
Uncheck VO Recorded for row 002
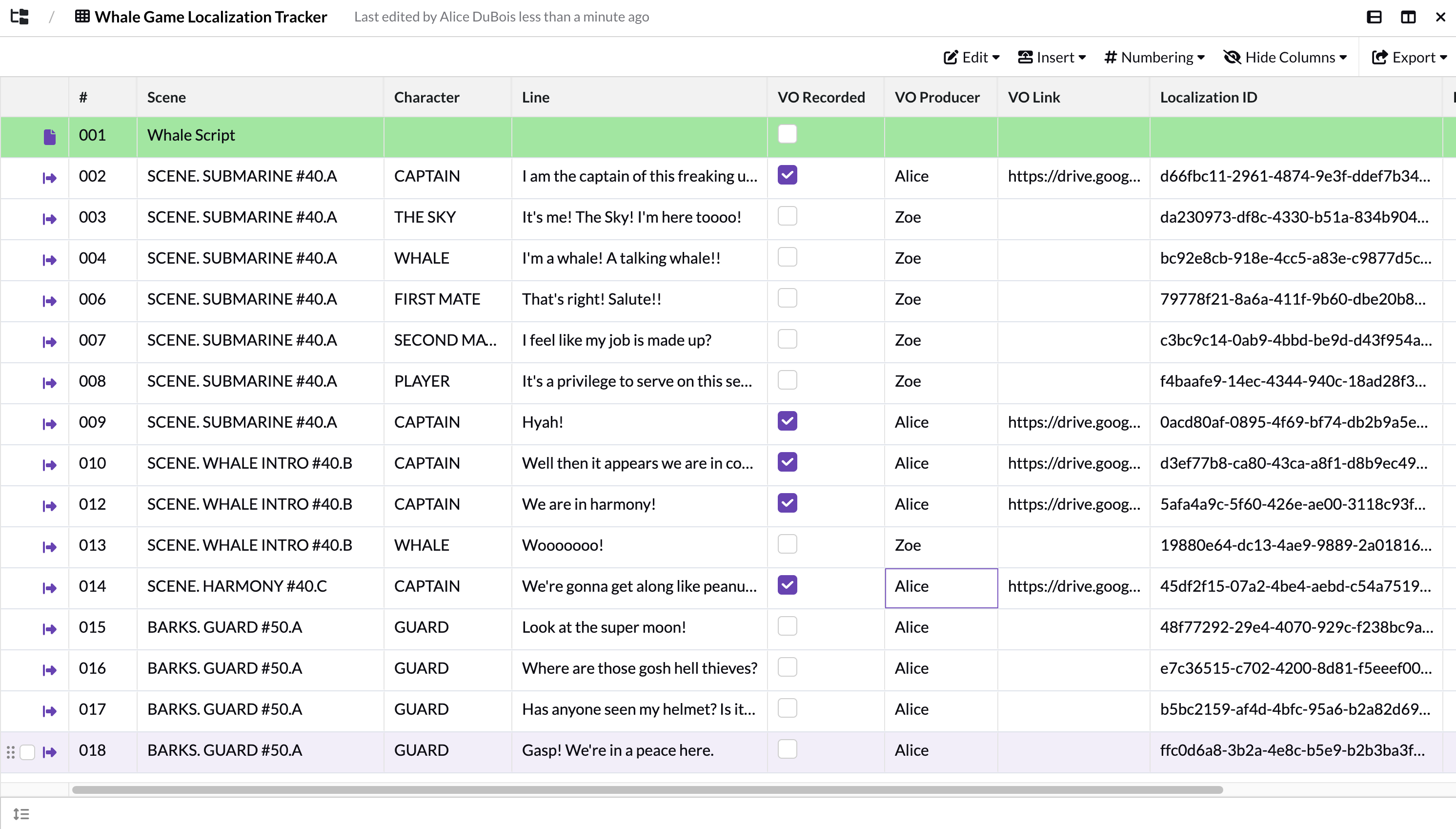788,175
